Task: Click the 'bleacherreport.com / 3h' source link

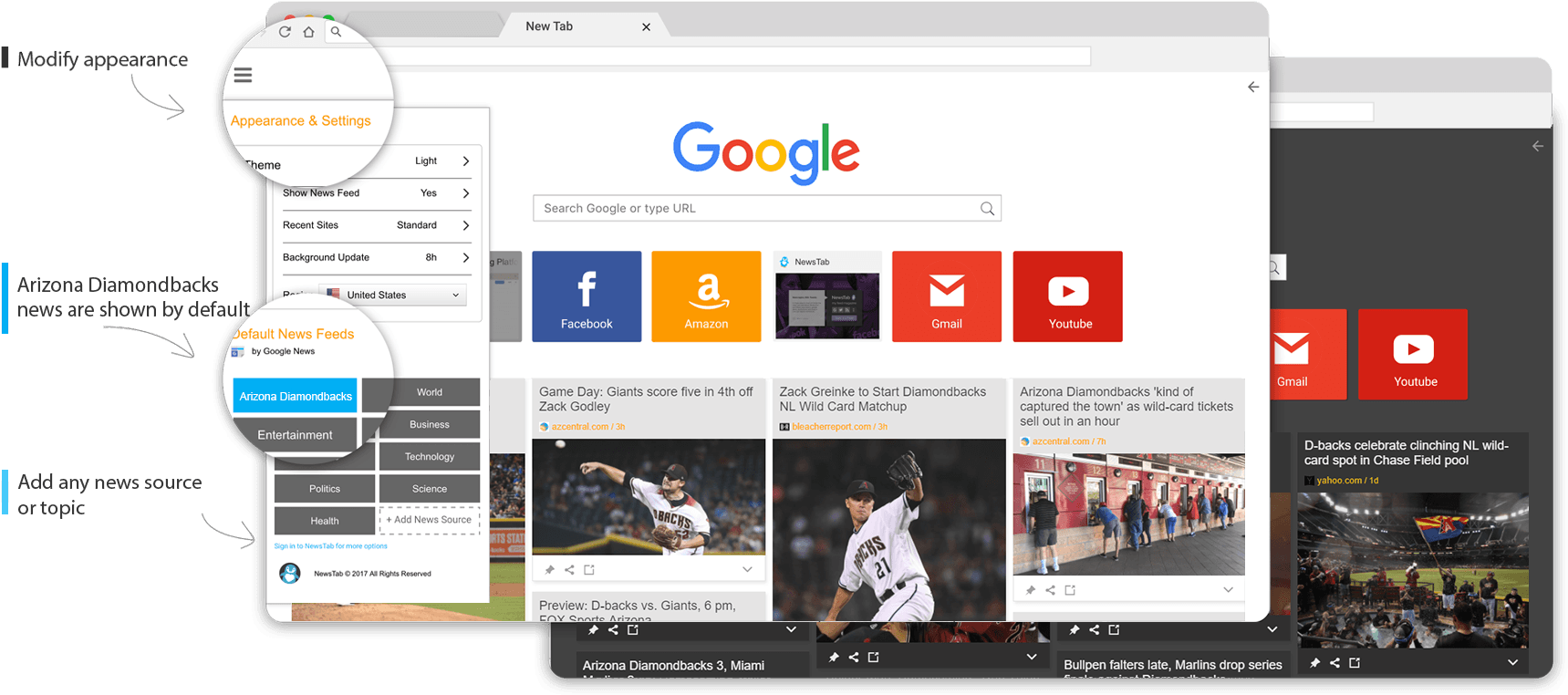Action: [839, 427]
